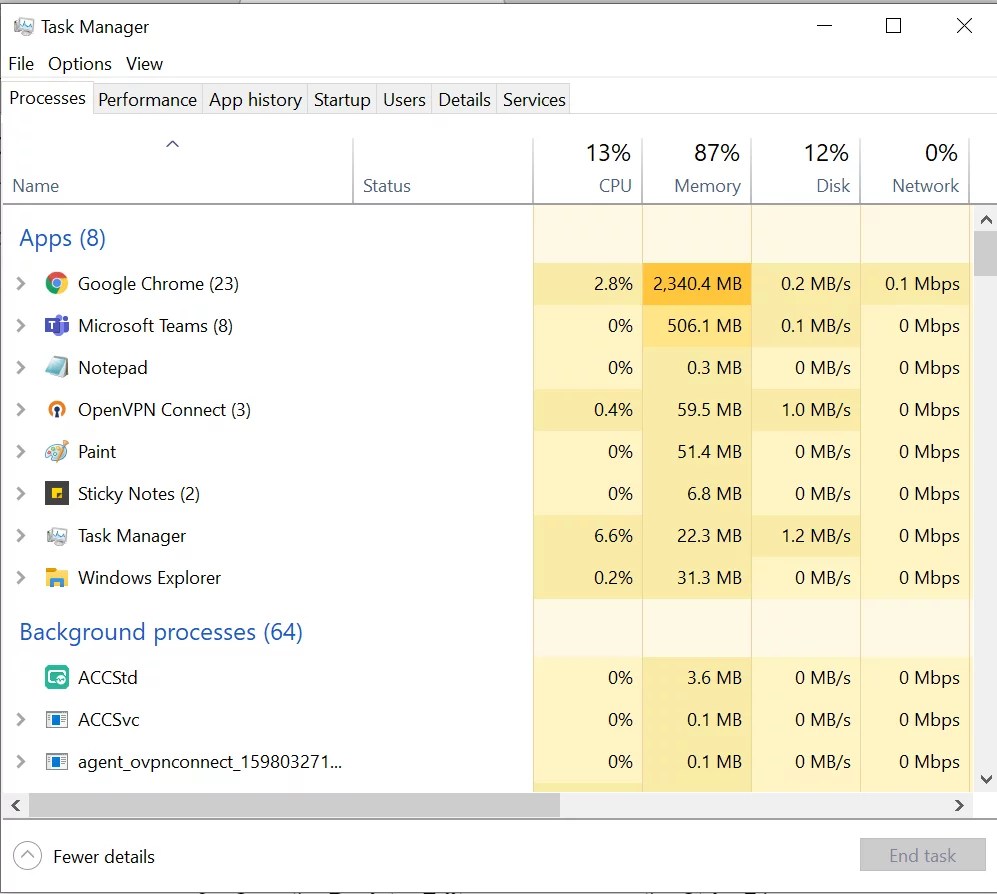Click the OpenVPN Connect icon
This screenshot has width=997, height=894.
[x=57, y=409]
